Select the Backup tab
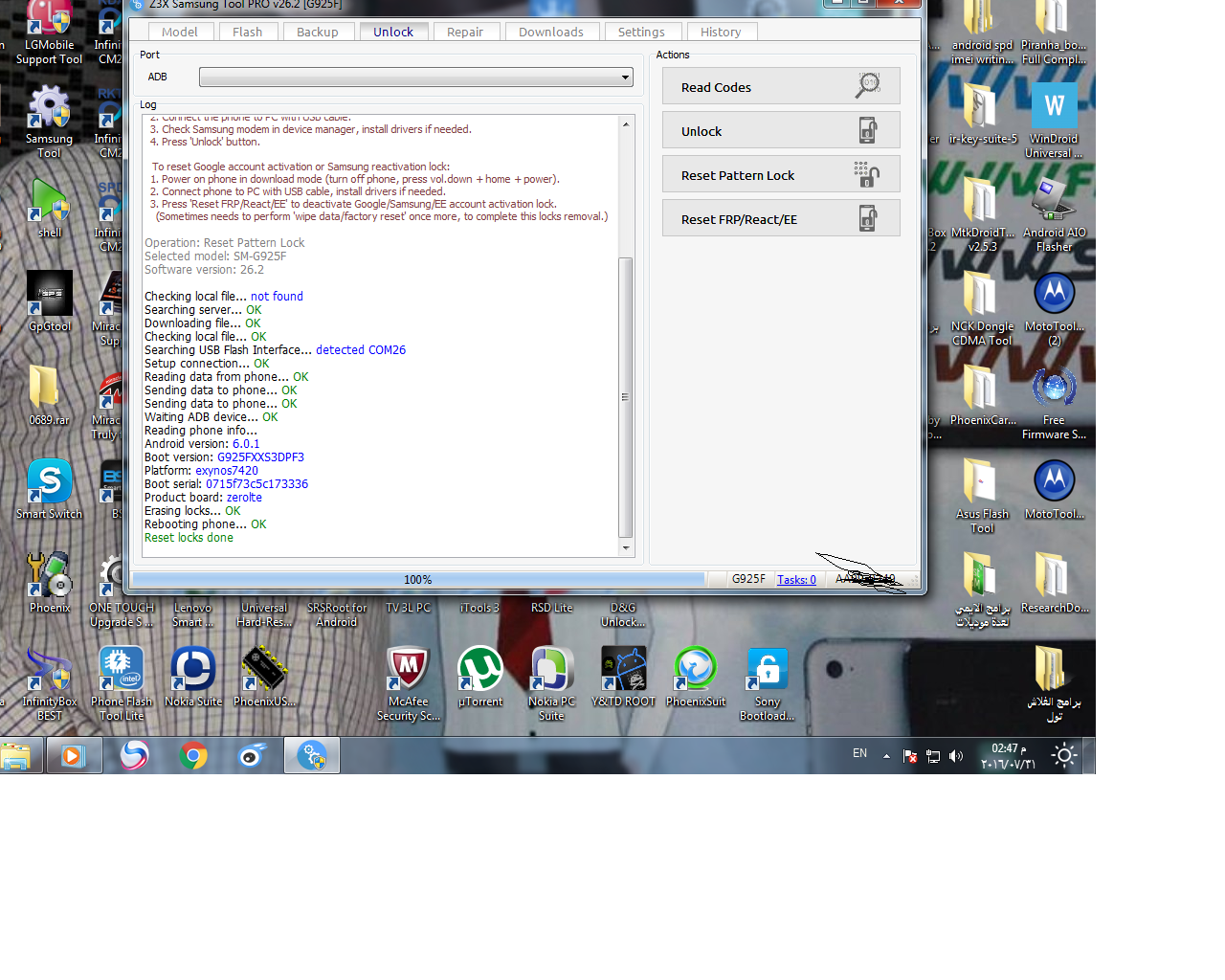This screenshot has width=1225, height=980. 318,32
